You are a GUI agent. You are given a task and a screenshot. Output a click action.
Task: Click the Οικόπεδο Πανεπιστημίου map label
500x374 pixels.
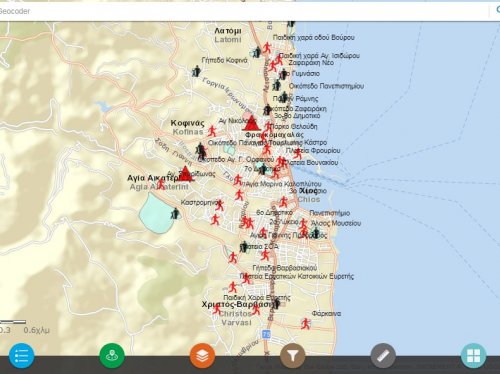[326, 86]
